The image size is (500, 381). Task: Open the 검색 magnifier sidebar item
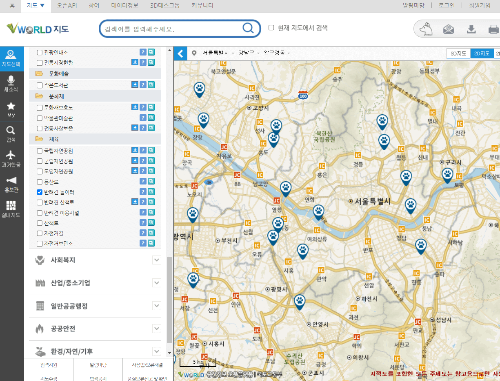11,134
